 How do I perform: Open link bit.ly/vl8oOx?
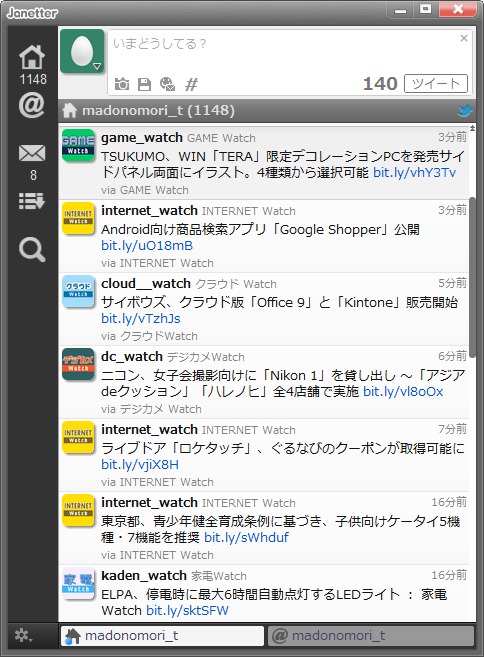pyautogui.click(x=403, y=391)
